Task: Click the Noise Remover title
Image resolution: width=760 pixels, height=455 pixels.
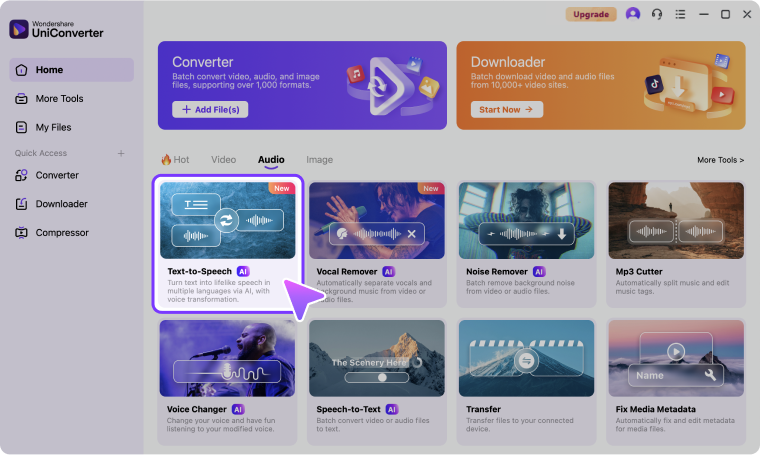Action: tap(497, 272)
